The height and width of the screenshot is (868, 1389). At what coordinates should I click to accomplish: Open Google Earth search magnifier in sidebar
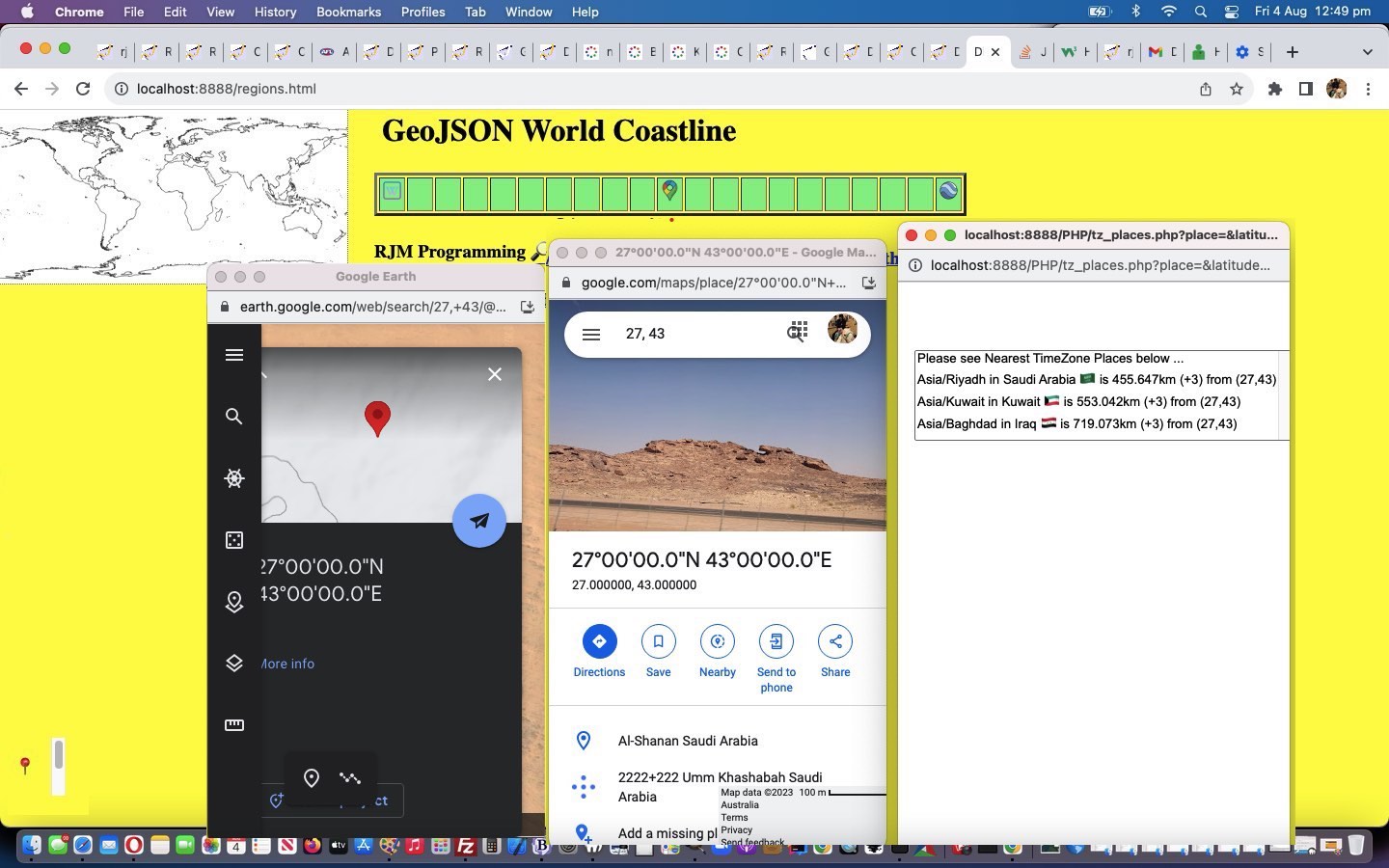[x=233, y=417]
